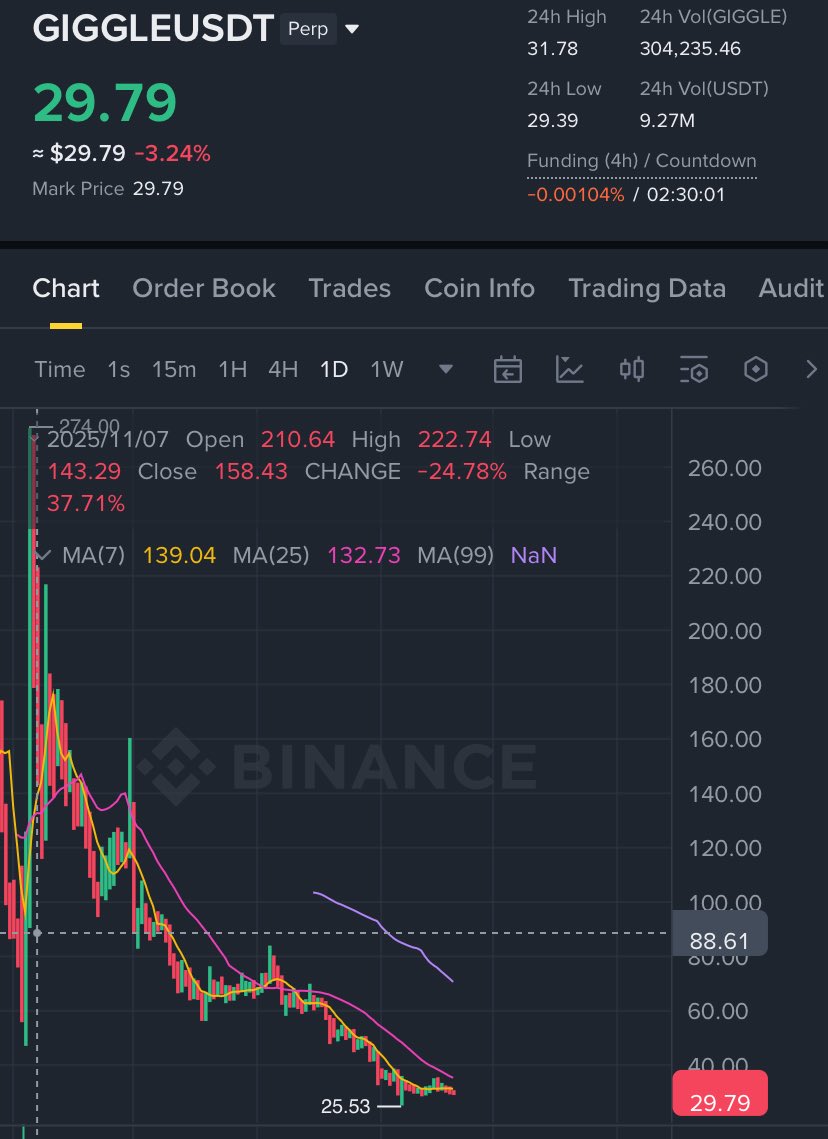This screenshot has height=1139, width=828.
Task: Tap 24h High value 31.78
Action: coord(553,49)
